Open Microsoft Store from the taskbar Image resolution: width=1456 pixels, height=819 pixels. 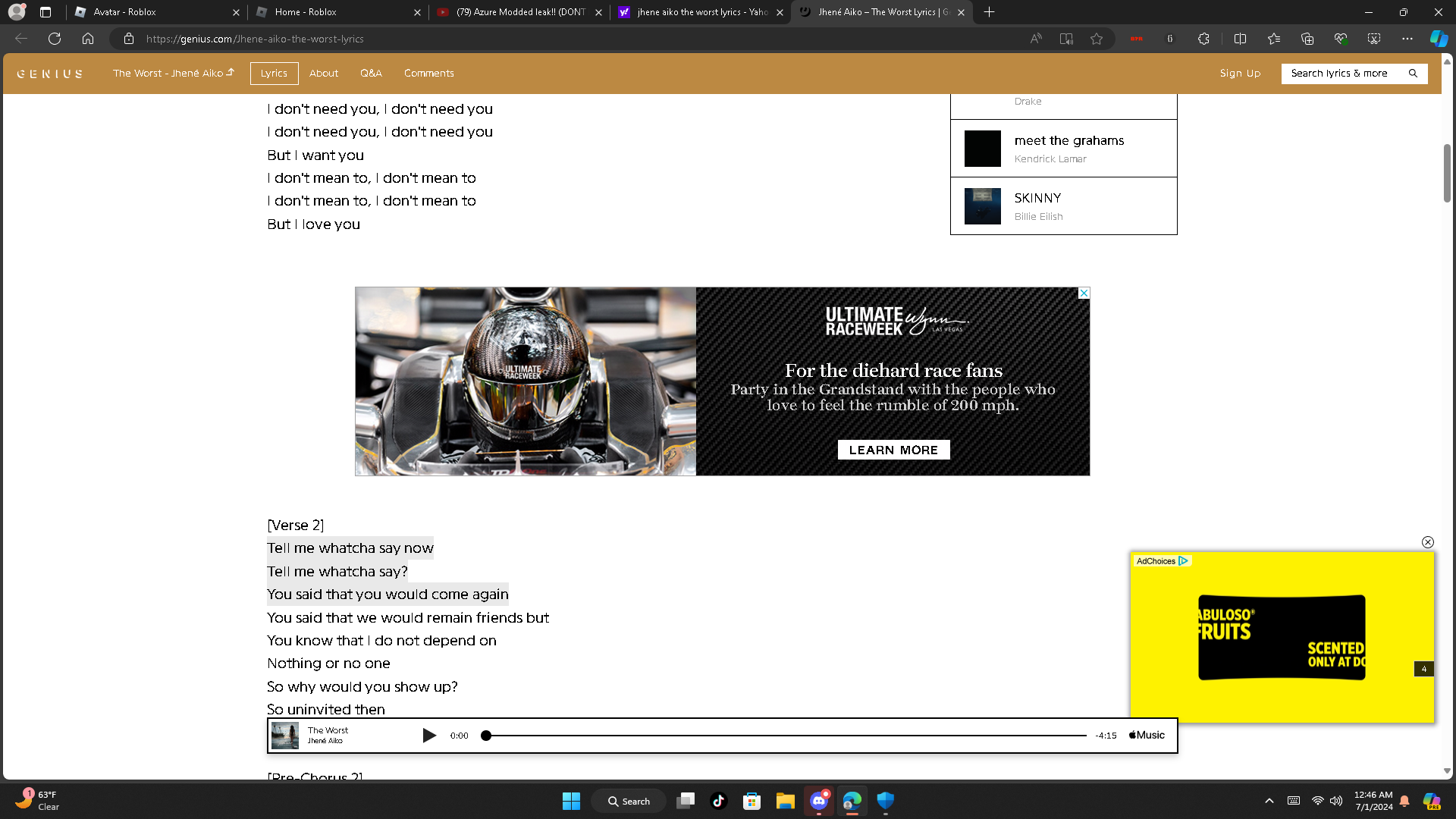point(752,801)
